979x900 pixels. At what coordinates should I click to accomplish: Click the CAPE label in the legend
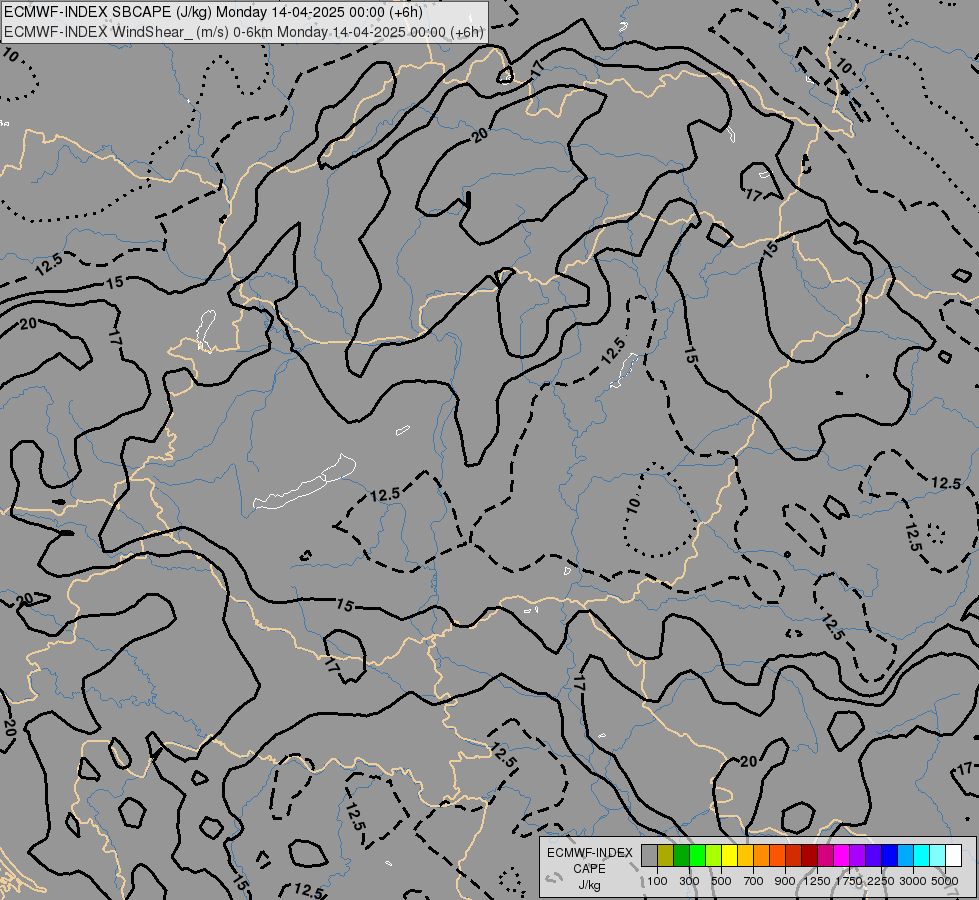coord(589,869)
